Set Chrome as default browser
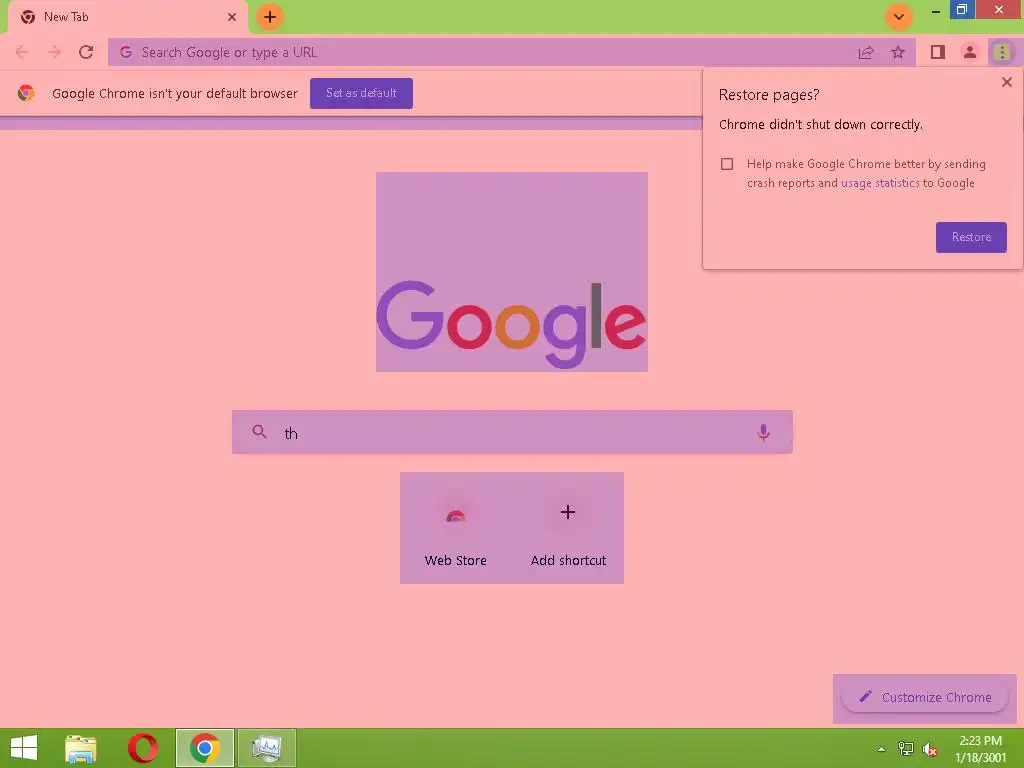The image size is (1024, 768). (x=361, y=93)
